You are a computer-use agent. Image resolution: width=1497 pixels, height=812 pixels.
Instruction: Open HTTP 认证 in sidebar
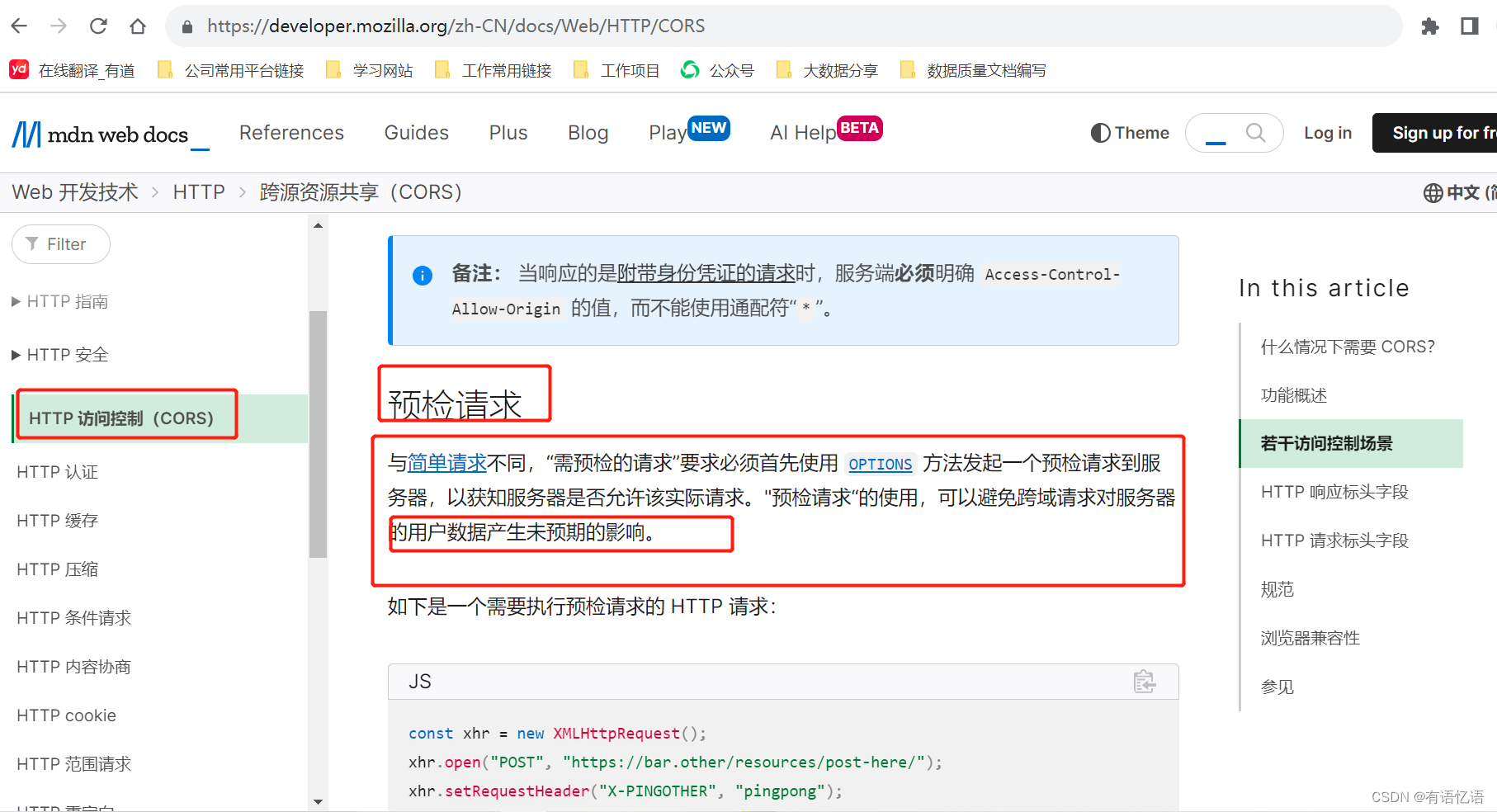(58, 472)
